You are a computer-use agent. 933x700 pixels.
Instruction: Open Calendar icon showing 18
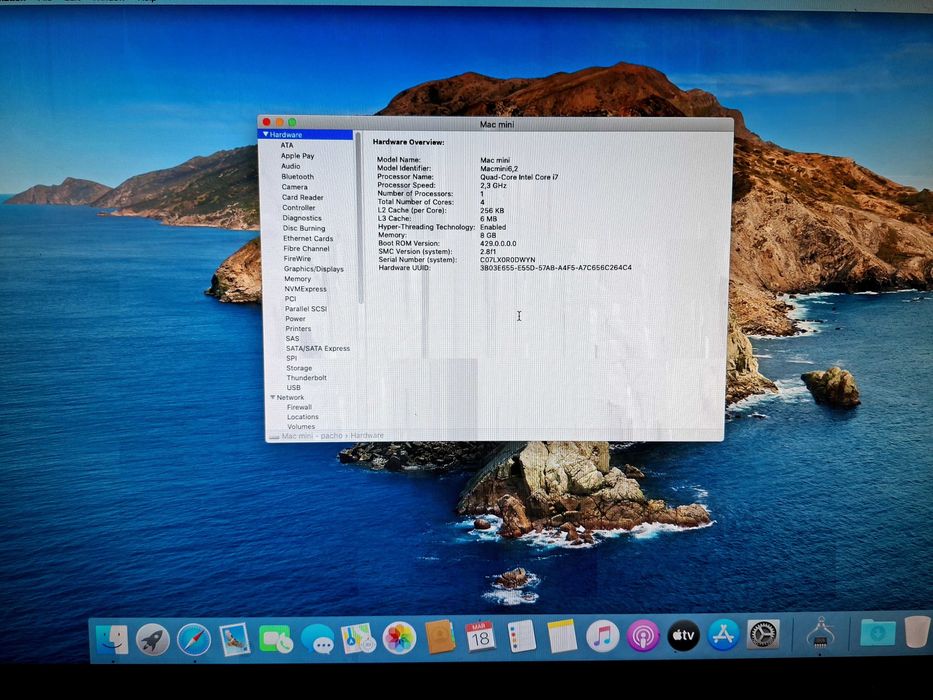click(x=480, y=637)
